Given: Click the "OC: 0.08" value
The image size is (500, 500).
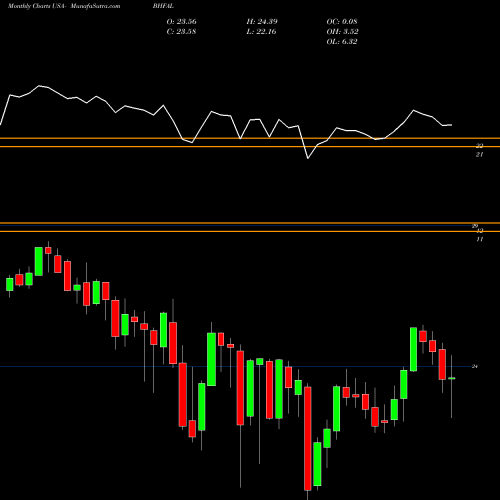Looking at the screenshot, I should (342, 22).
